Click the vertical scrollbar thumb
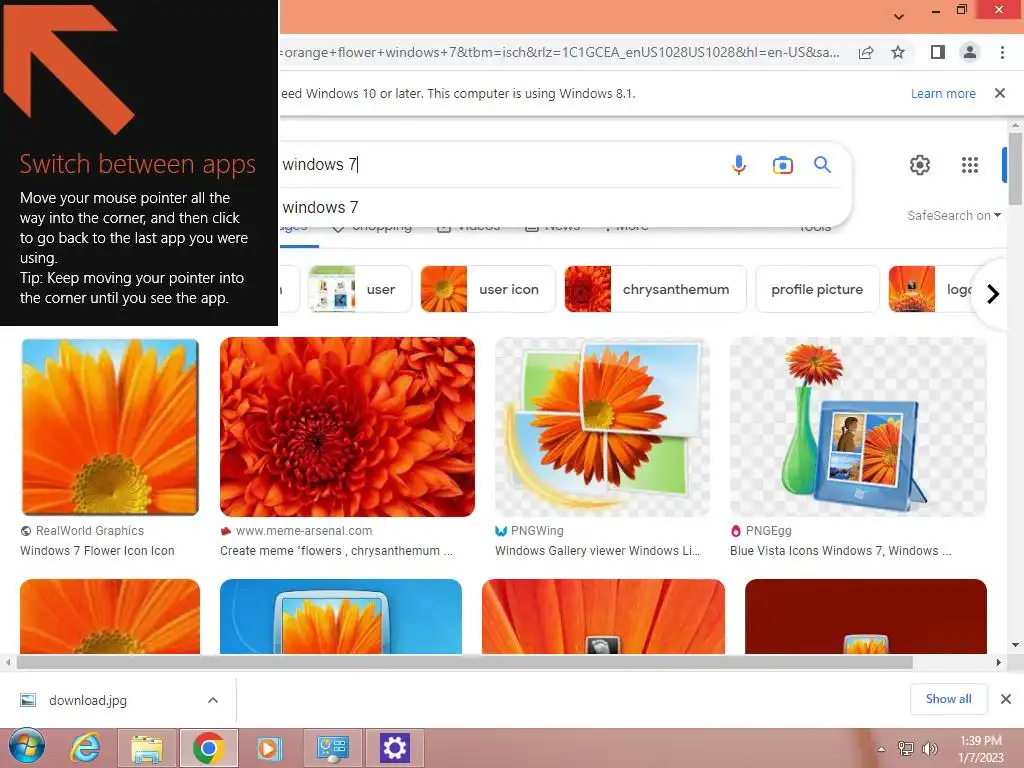Screen dimensions: 1024x768 coord(1015,168)
